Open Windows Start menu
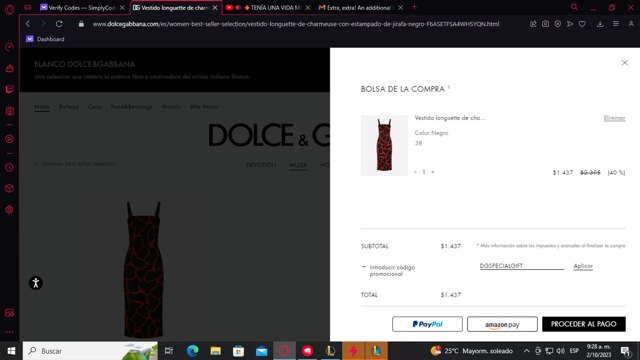This screenshot has height=360, width=640. (11, 351)
